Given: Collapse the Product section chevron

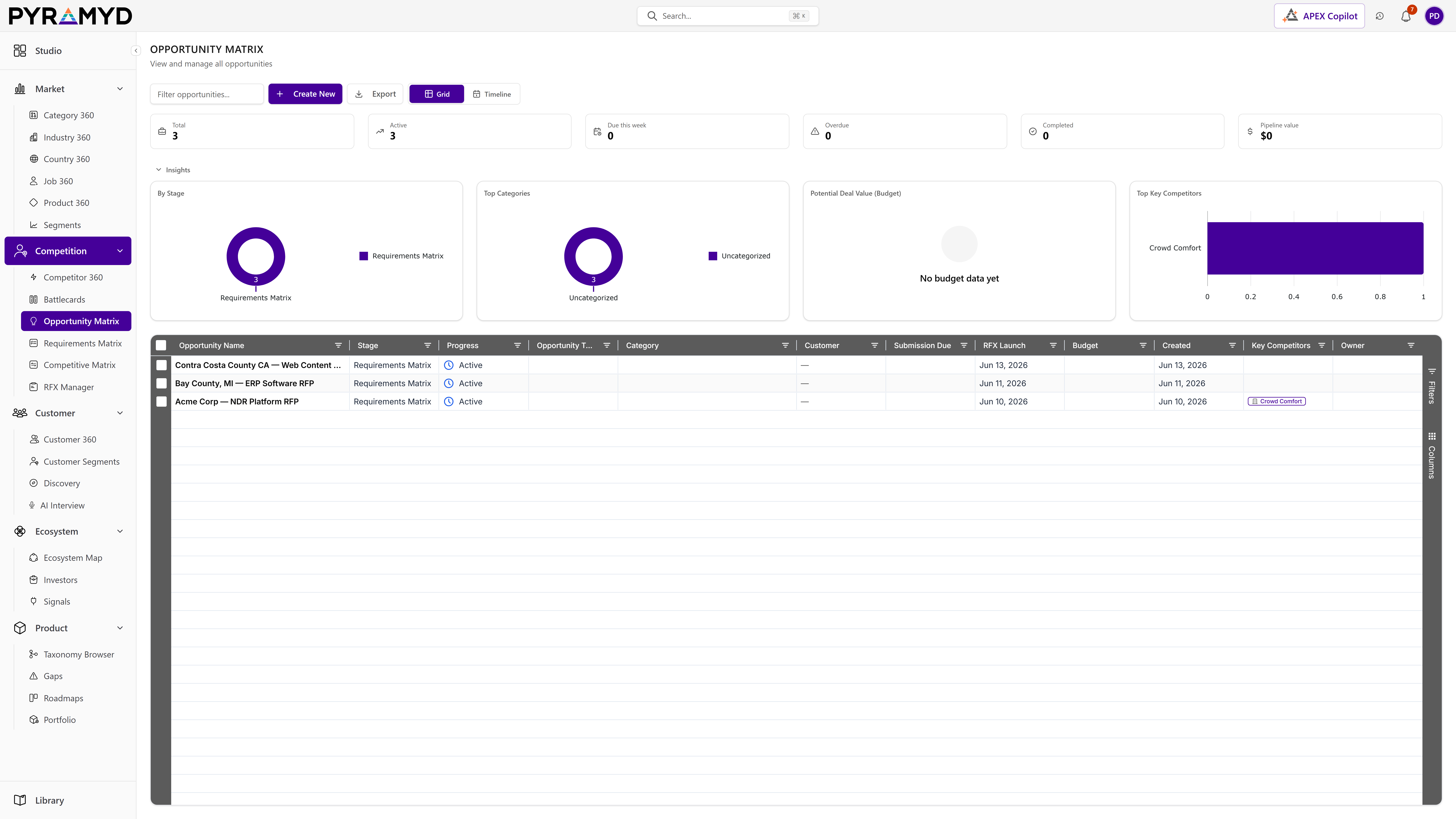Looking at the screenshot, I should [x=120, y=628].
